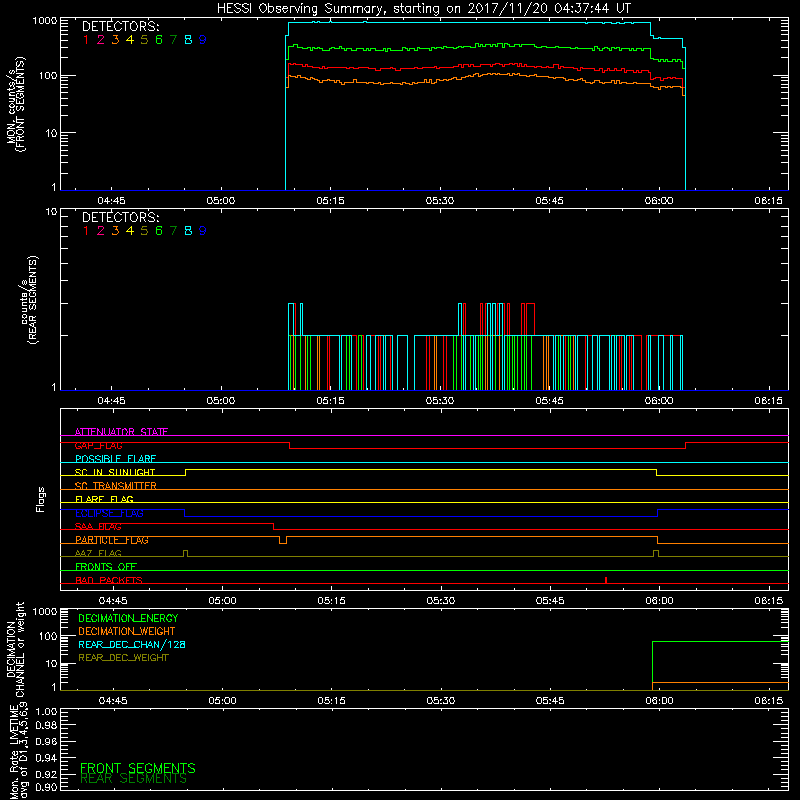
Task: Click the counts/s (REAR SEGMENTS) axis title
Action: click(29, 299)
